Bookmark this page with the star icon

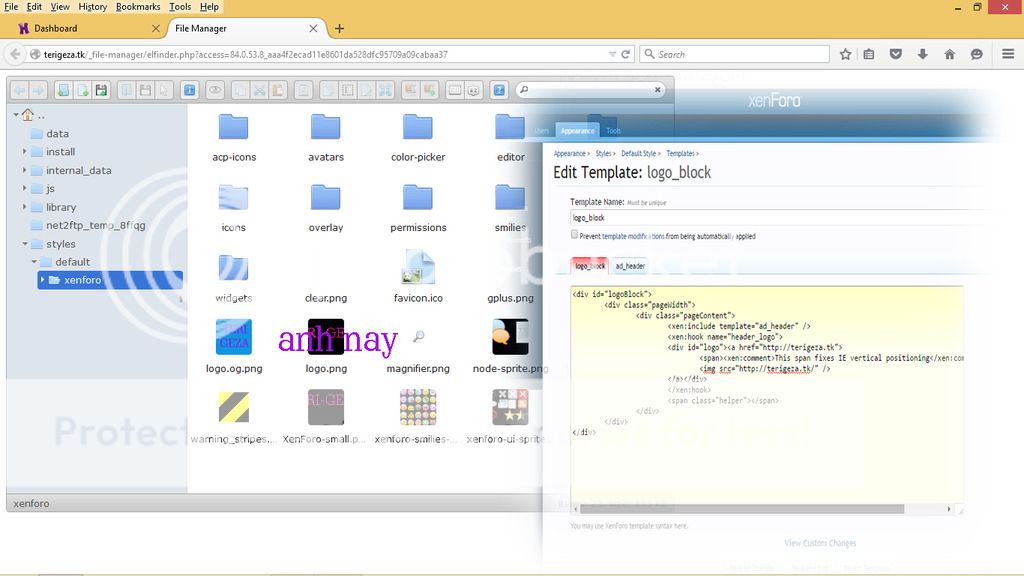tap(845, 54)
